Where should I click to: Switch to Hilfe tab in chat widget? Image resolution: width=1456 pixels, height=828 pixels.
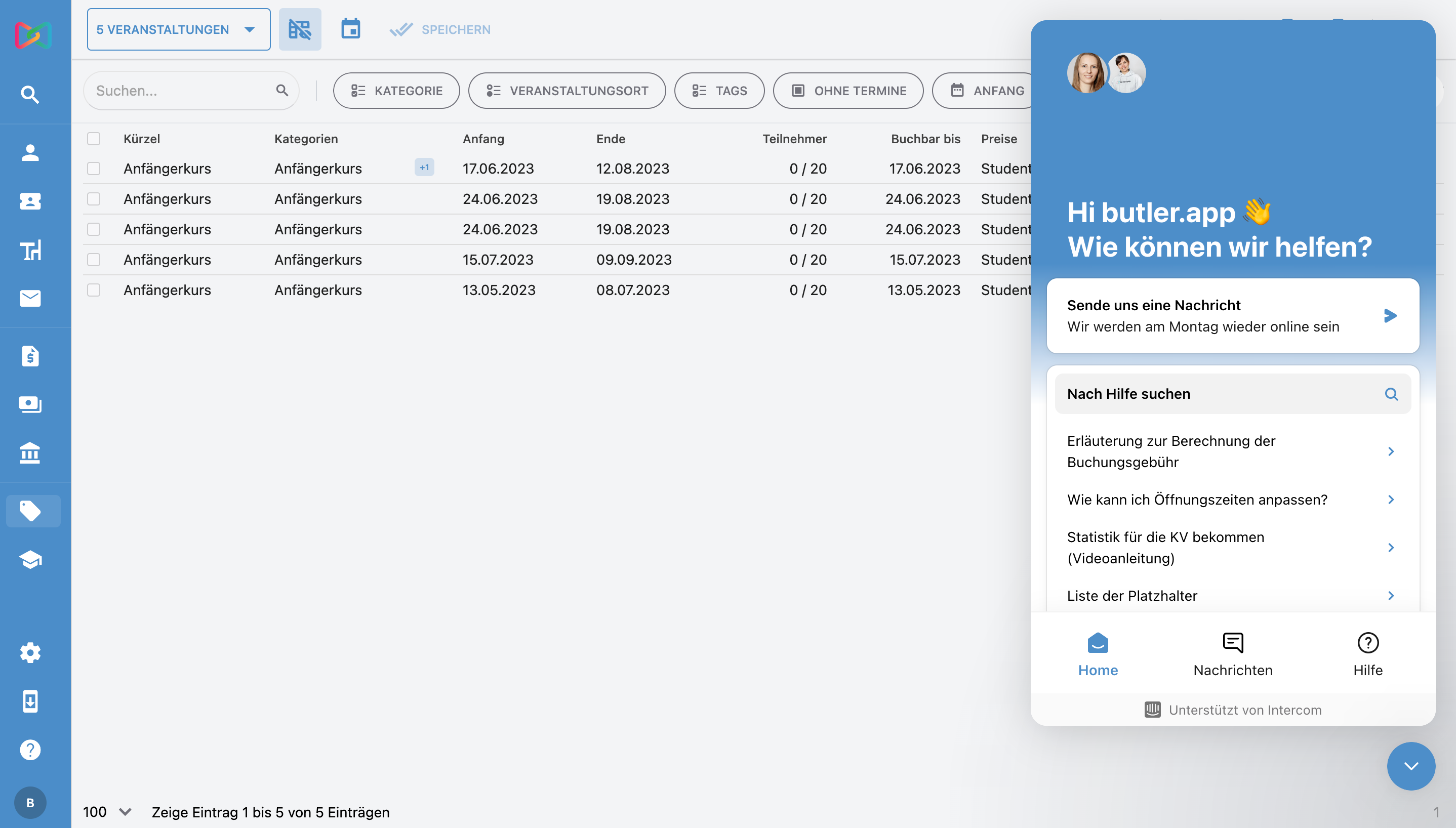click(x=1367, y=654)
